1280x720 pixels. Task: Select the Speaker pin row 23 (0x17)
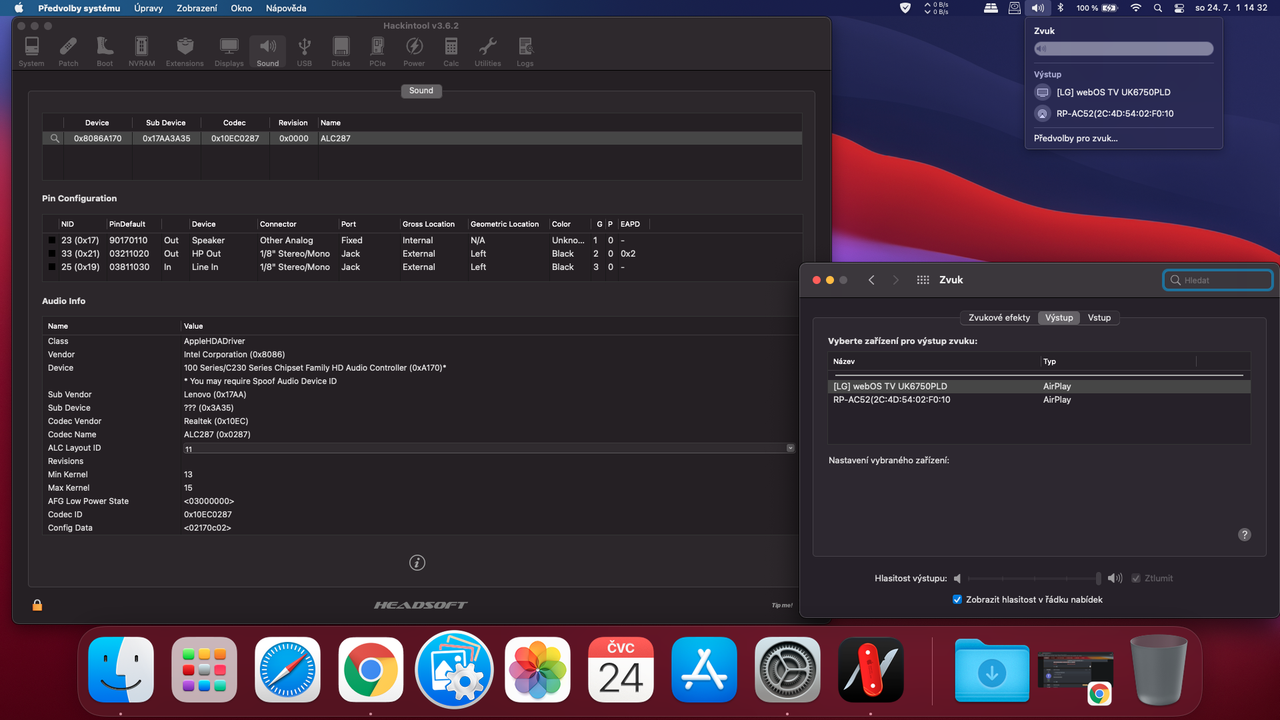click(421, 240)
